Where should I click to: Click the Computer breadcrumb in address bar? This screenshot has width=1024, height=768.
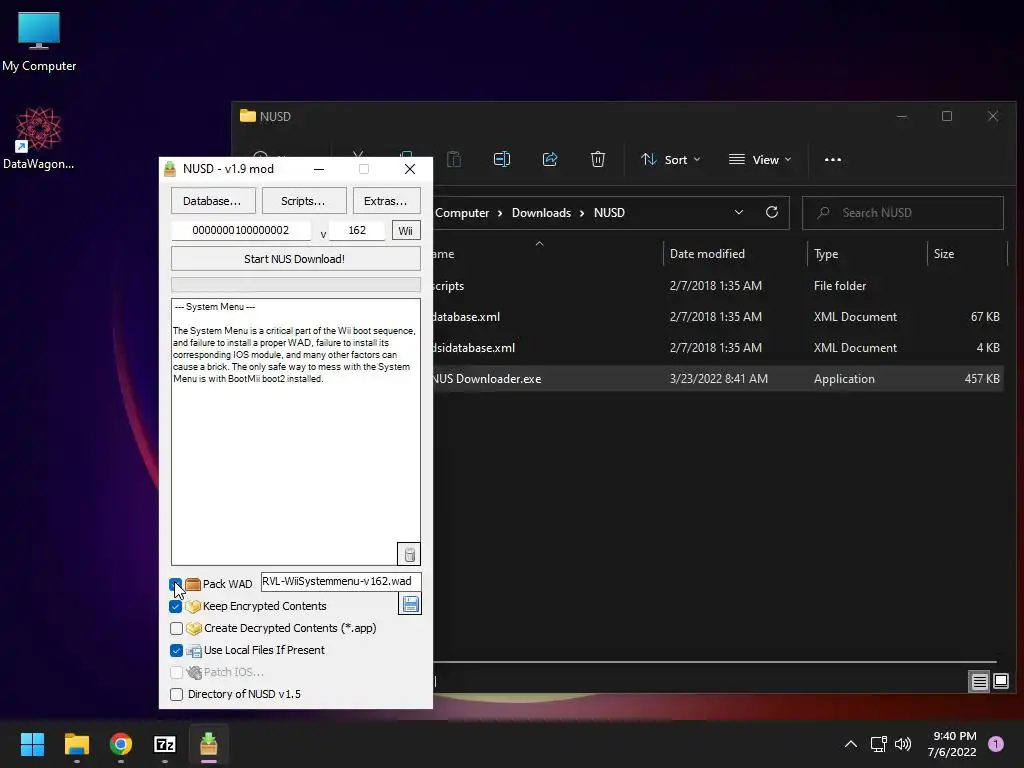point(462,213)
